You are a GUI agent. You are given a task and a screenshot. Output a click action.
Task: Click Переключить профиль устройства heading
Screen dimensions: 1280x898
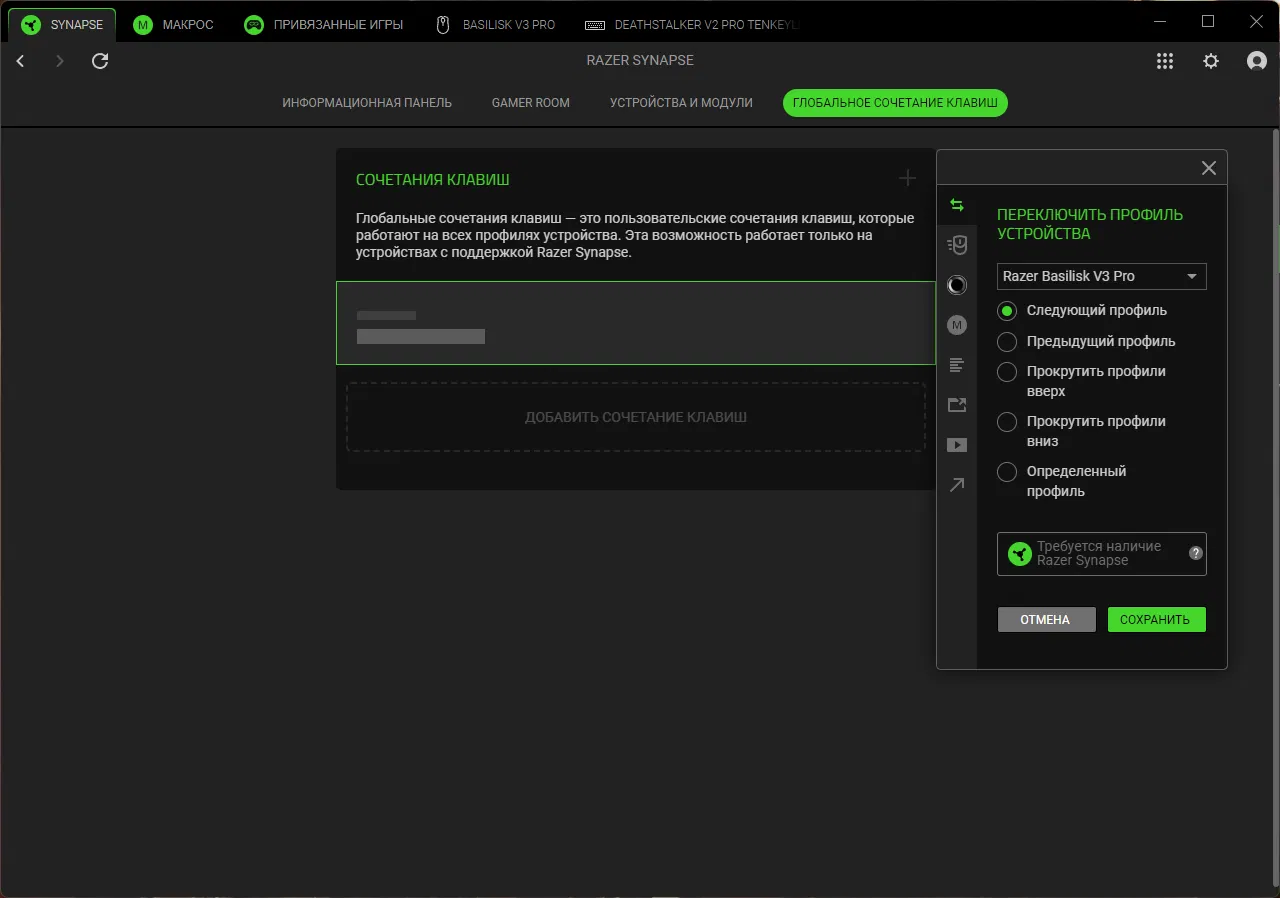[1090, 224]
